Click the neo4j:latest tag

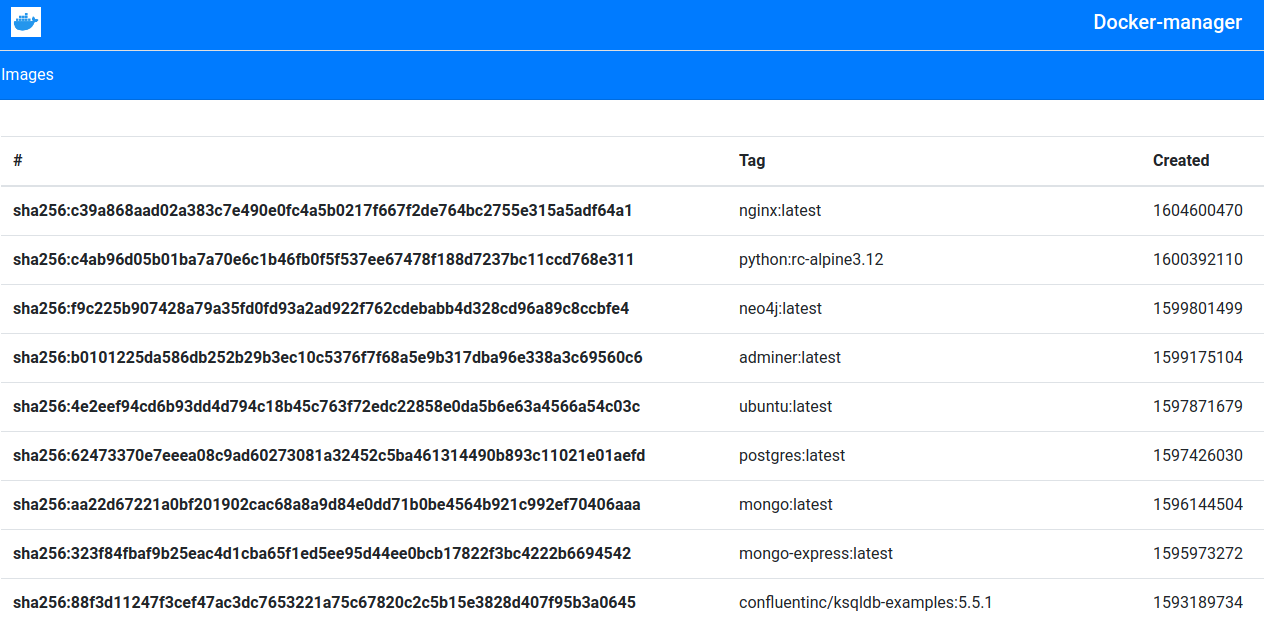(780, 308)
